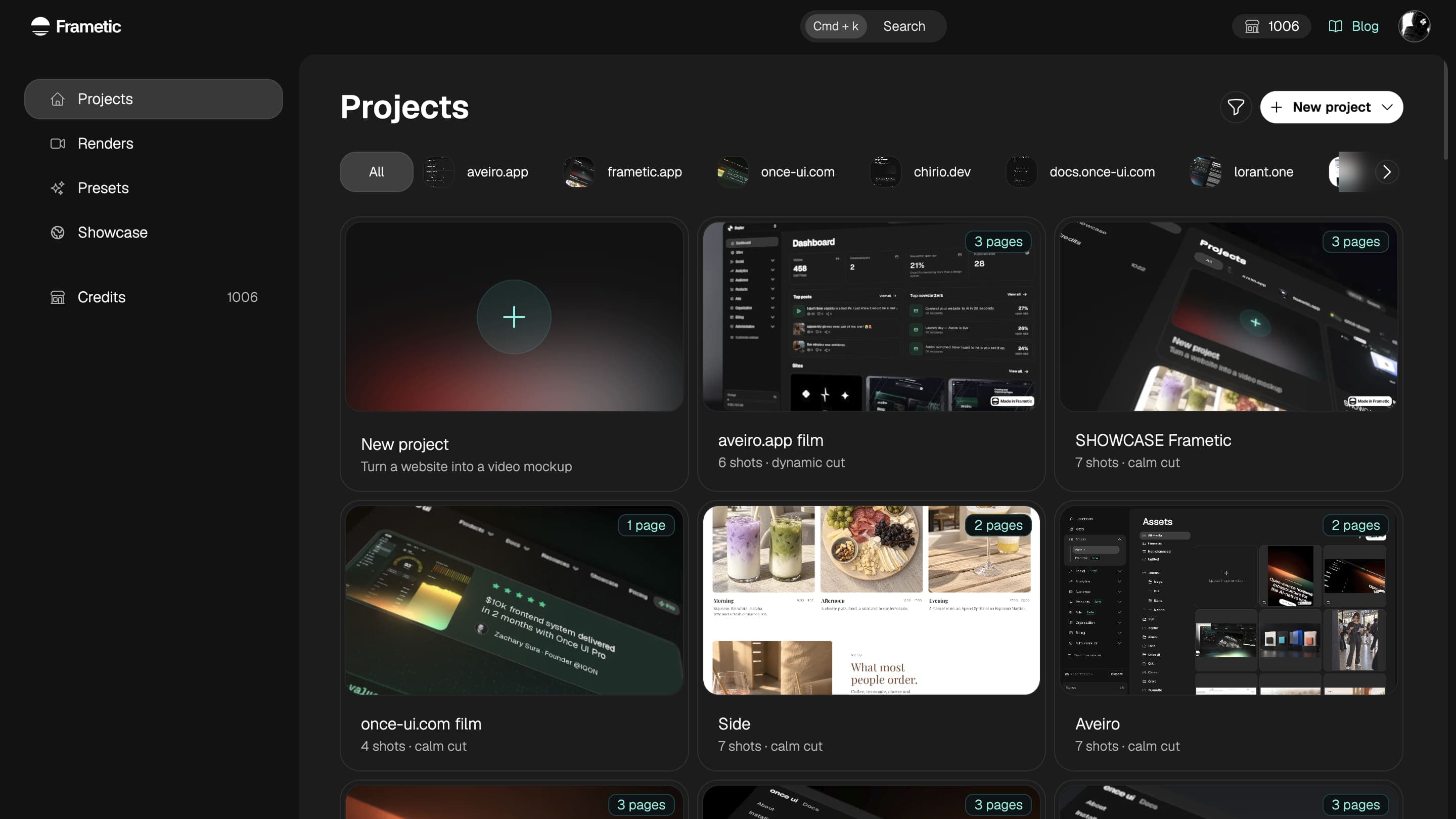The width and height of the screenshot is (1456, 819).
Task: Click the Blog book icon
Action: 1335,27
